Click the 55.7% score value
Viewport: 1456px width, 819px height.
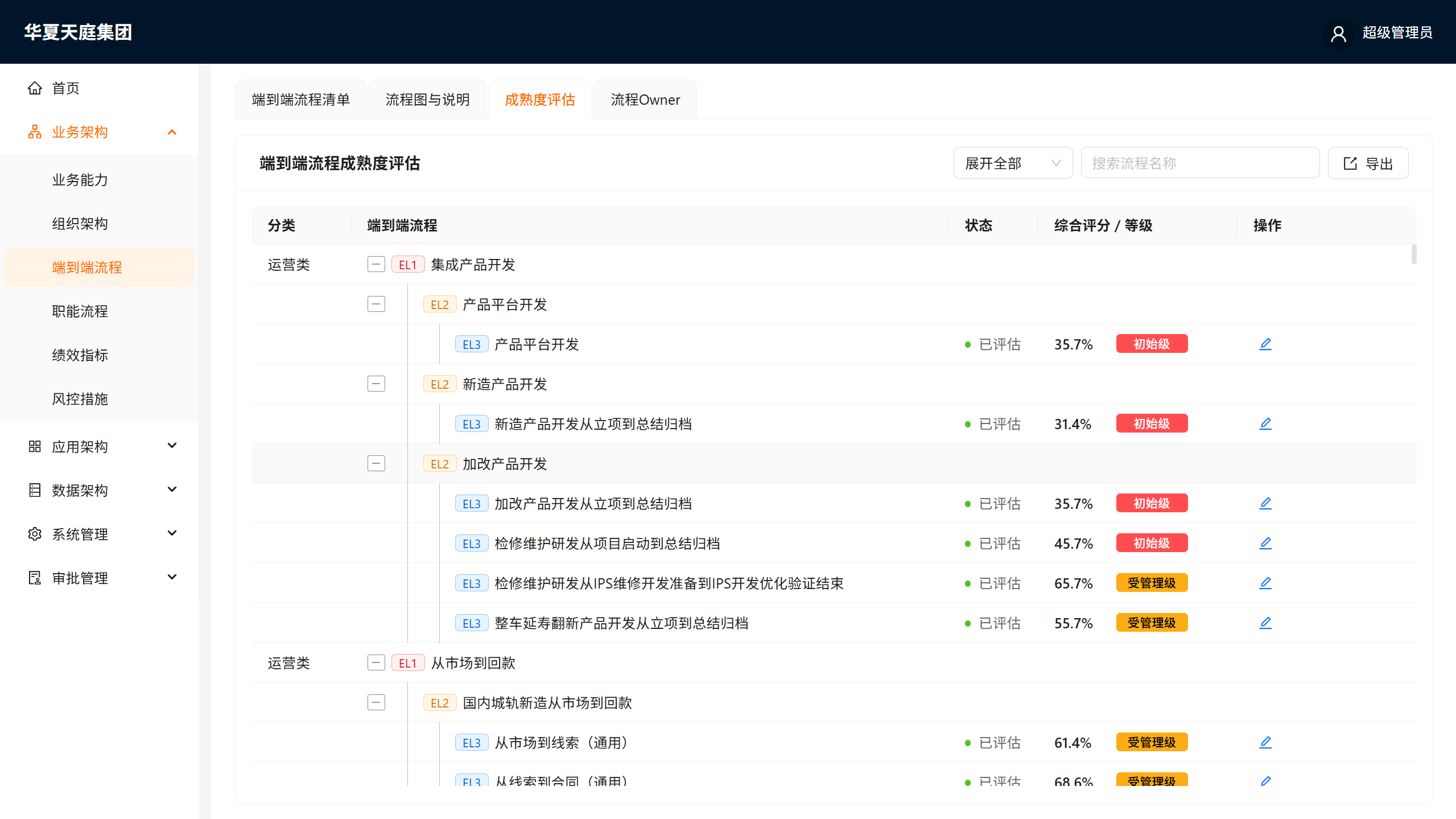1073,623
